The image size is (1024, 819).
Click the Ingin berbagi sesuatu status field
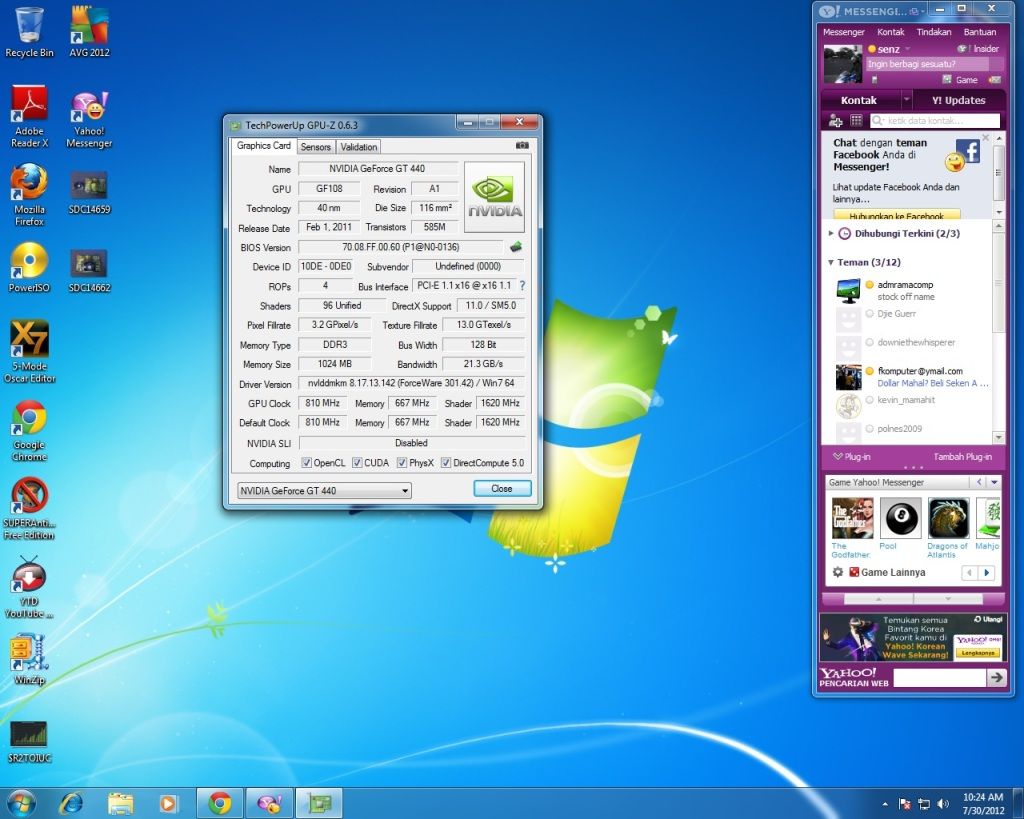[935, 64]
